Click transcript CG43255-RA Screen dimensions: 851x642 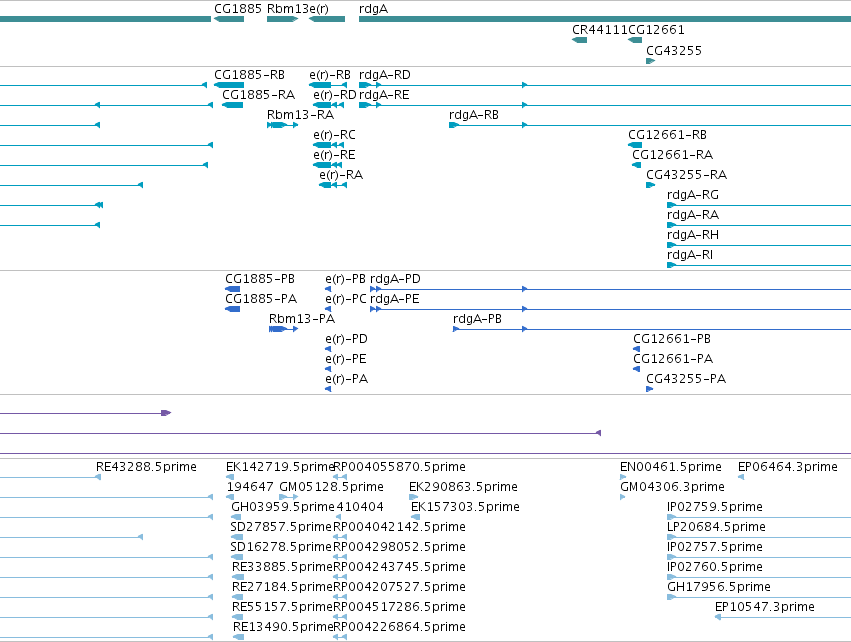click(686, 175)
